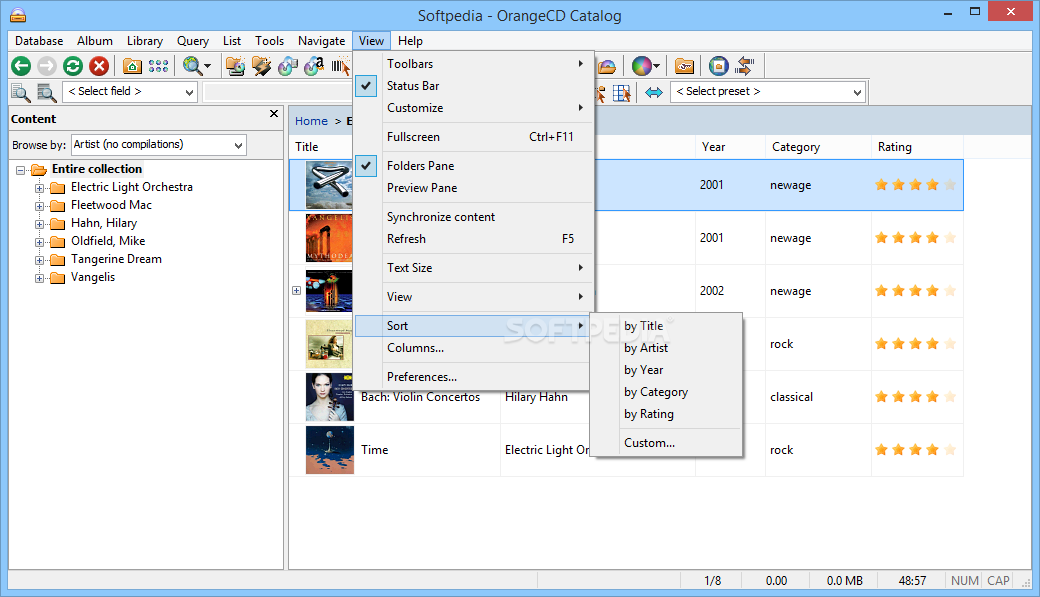This screenshot has height=597, width=1040.
Task: Open the Toolbars submenu
Action: pyautogui.click(x=474, y=64)
